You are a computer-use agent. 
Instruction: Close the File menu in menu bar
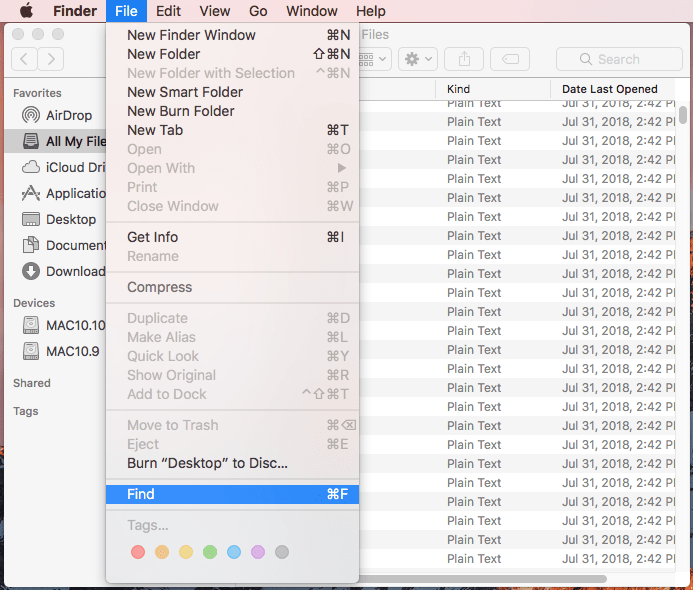pos(126,11)
